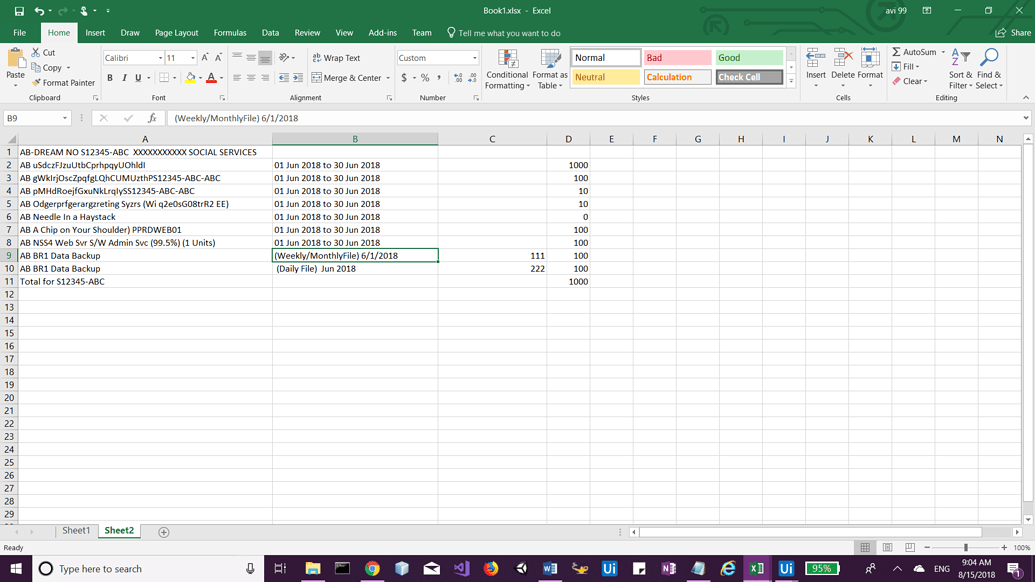The width and height of the screenshot is (1035, 582).
Task: Click the zoom slider handle in status bar
Action: pos(966,548)
